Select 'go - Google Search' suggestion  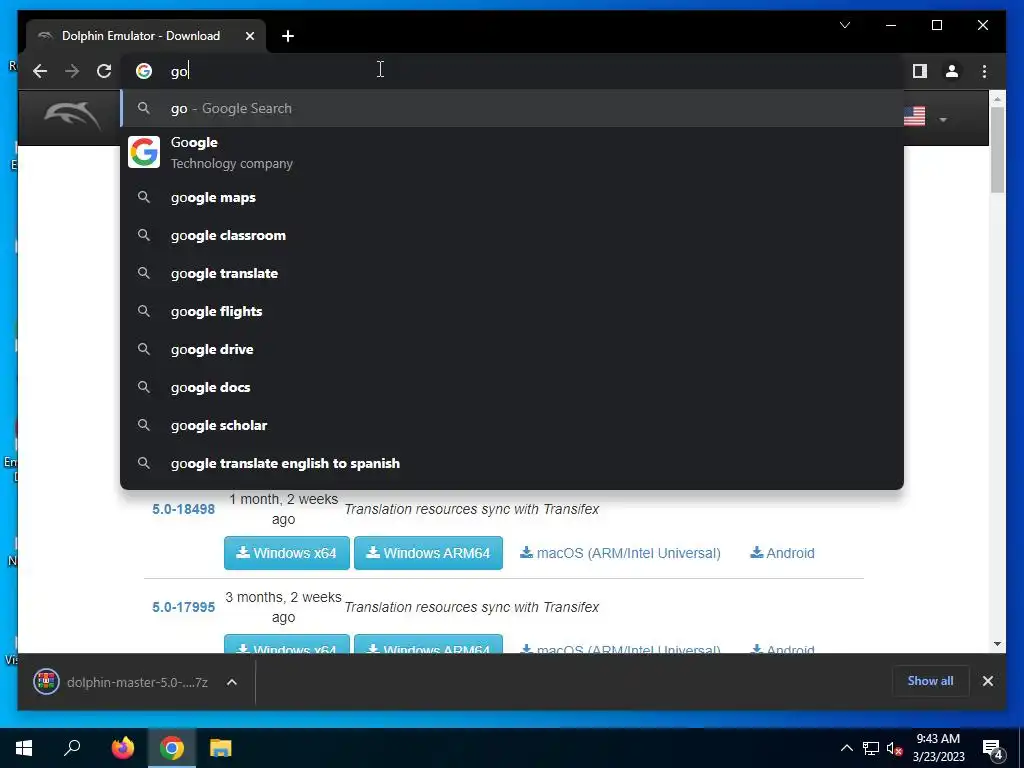point(512,108)
